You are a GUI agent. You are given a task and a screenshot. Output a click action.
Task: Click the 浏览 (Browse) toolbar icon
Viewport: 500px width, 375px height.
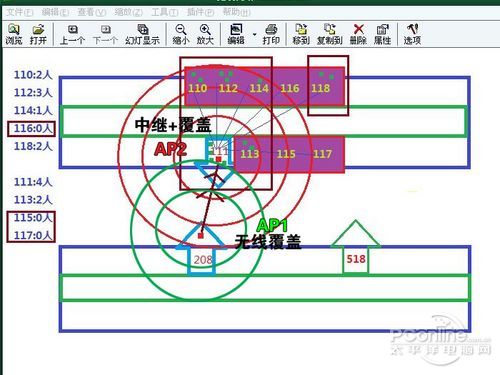tap(14, 34)
